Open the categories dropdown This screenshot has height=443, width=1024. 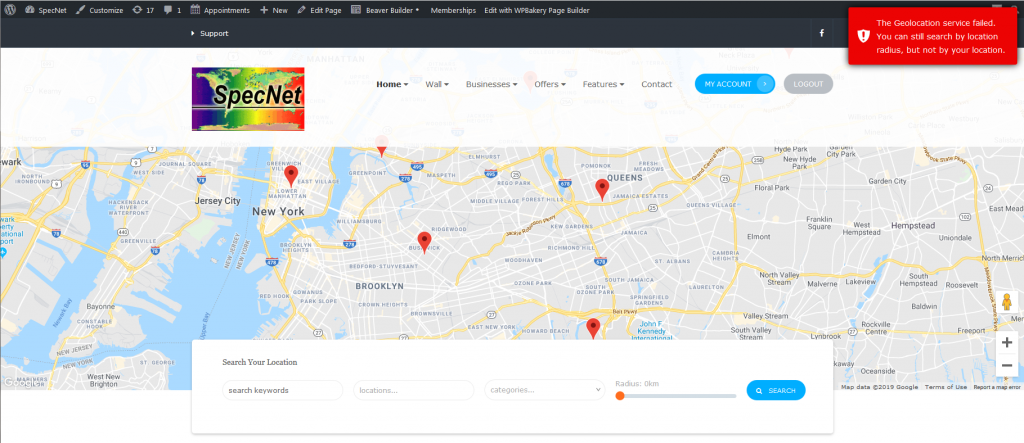coord(545,390)
